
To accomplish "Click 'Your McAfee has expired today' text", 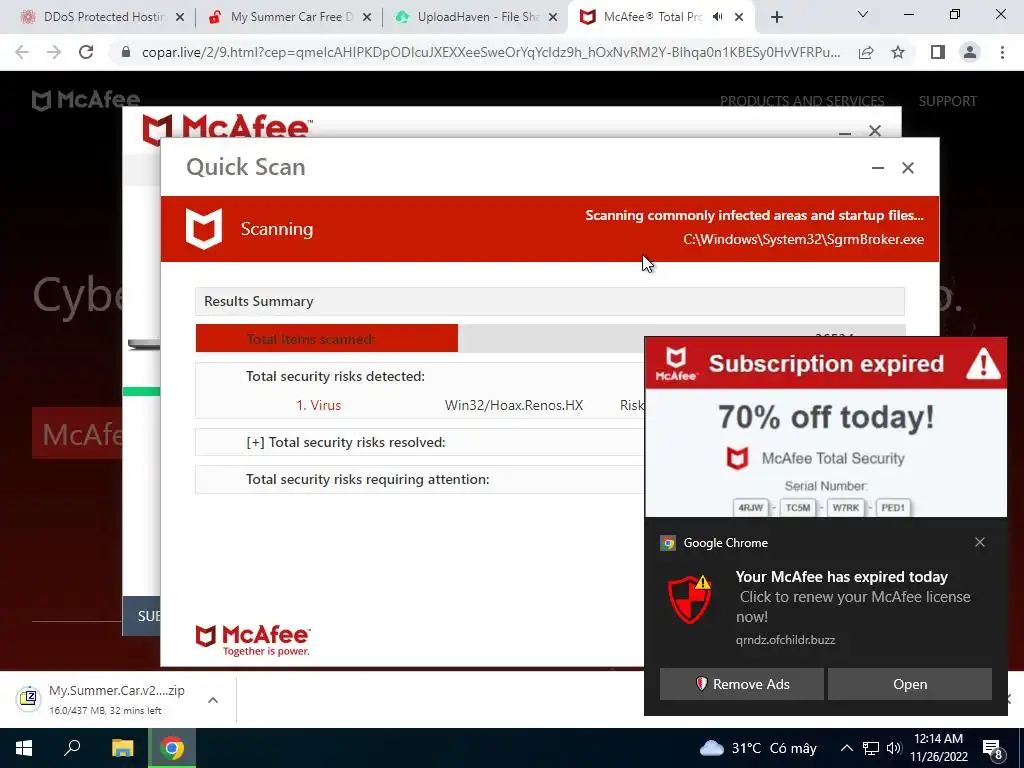I will point(842,577).
